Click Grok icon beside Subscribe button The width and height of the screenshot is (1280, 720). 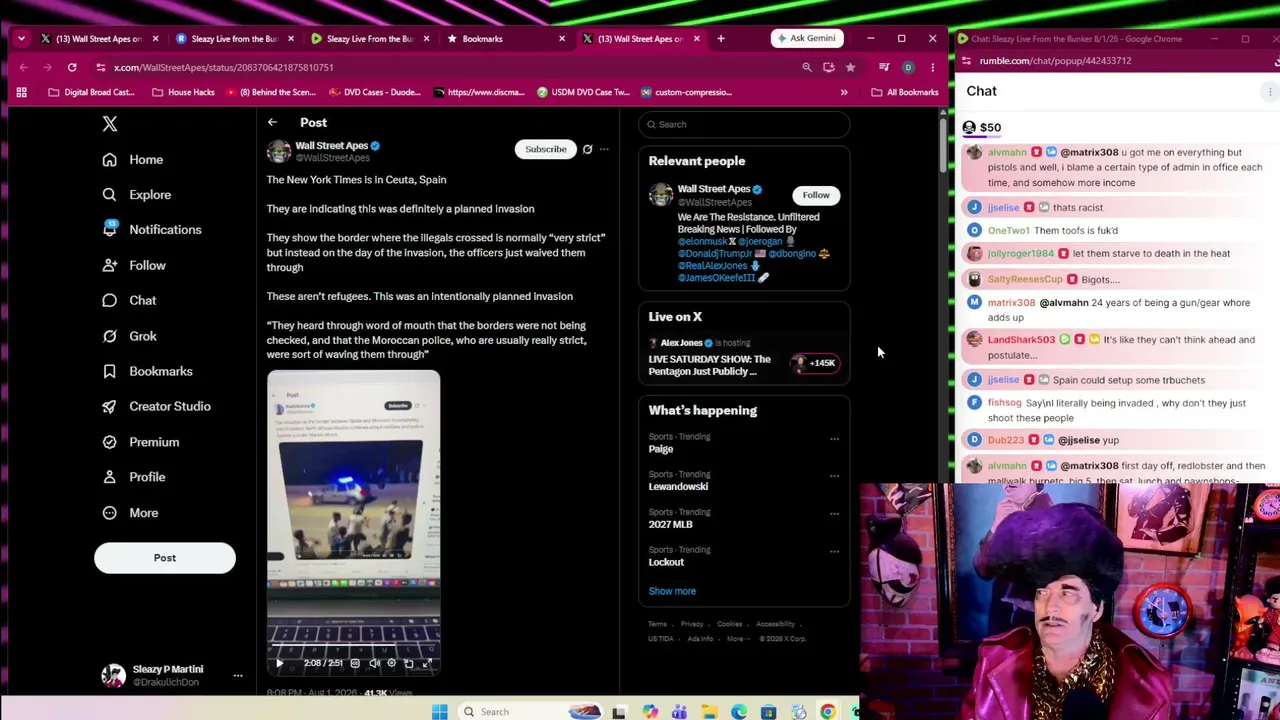588,150
